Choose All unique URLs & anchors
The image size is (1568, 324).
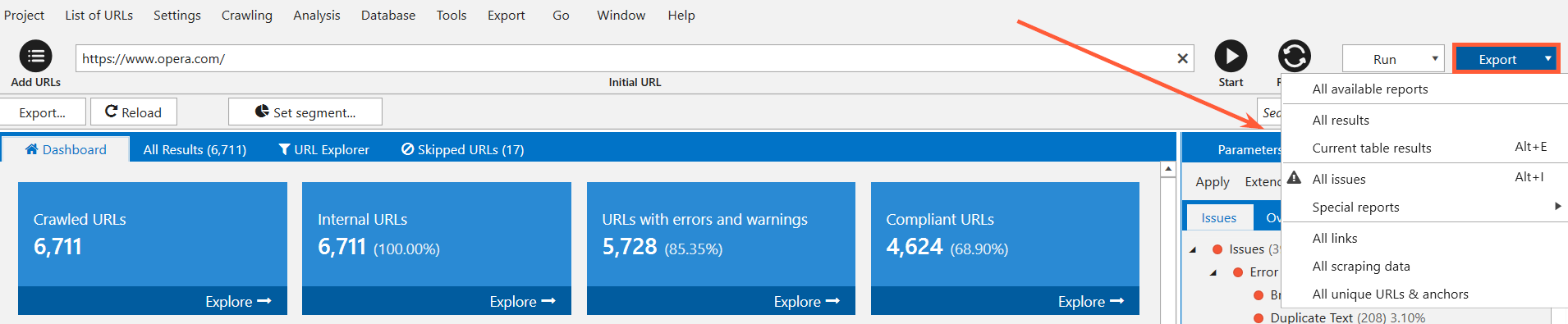pos(1390,294)
